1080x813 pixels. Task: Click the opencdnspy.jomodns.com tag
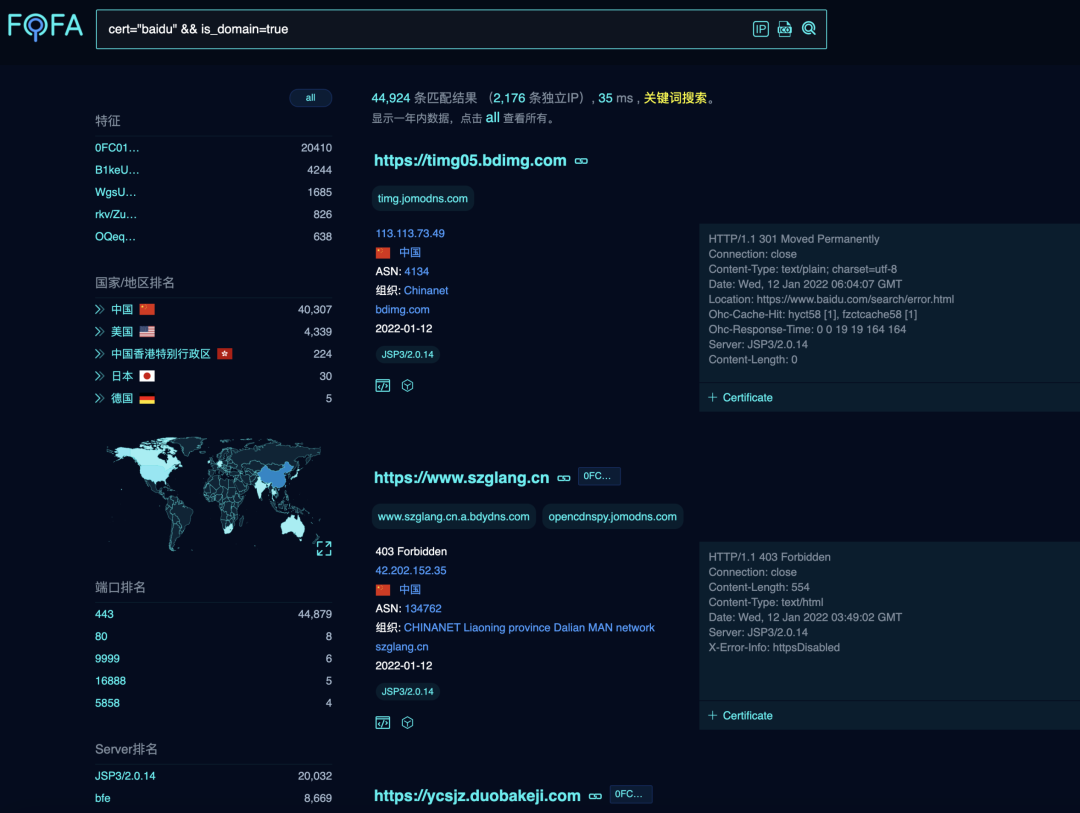pyautogui.click(x=612, y=517)
